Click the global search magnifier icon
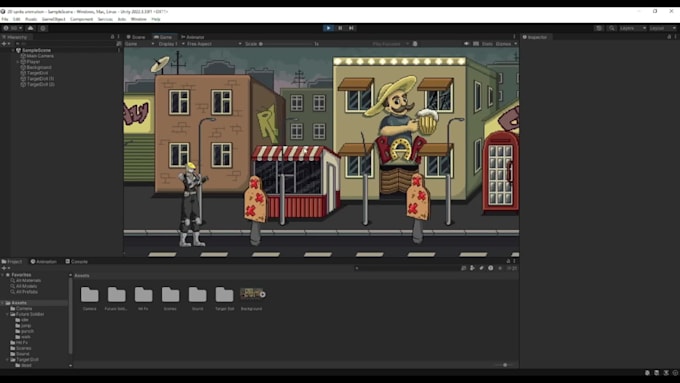The height and width of the screenshot is (383, 680). 611,28
